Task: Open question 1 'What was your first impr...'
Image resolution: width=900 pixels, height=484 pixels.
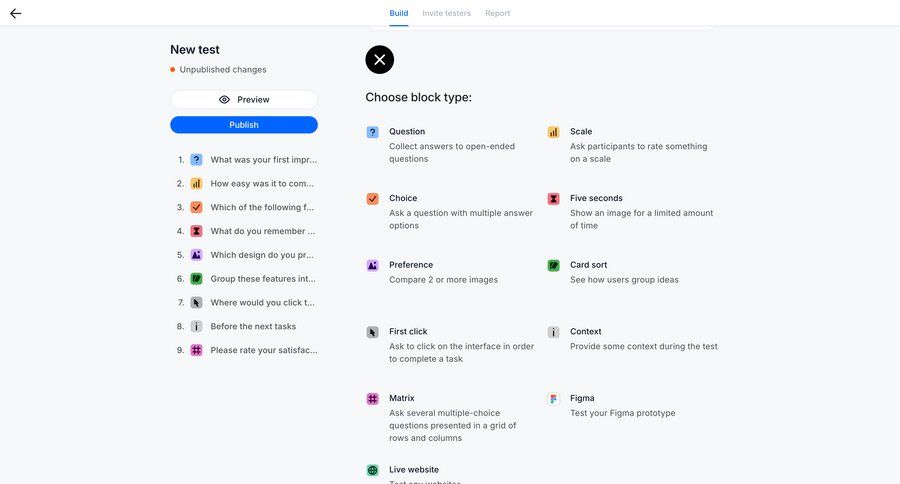Action: (262, 159)
